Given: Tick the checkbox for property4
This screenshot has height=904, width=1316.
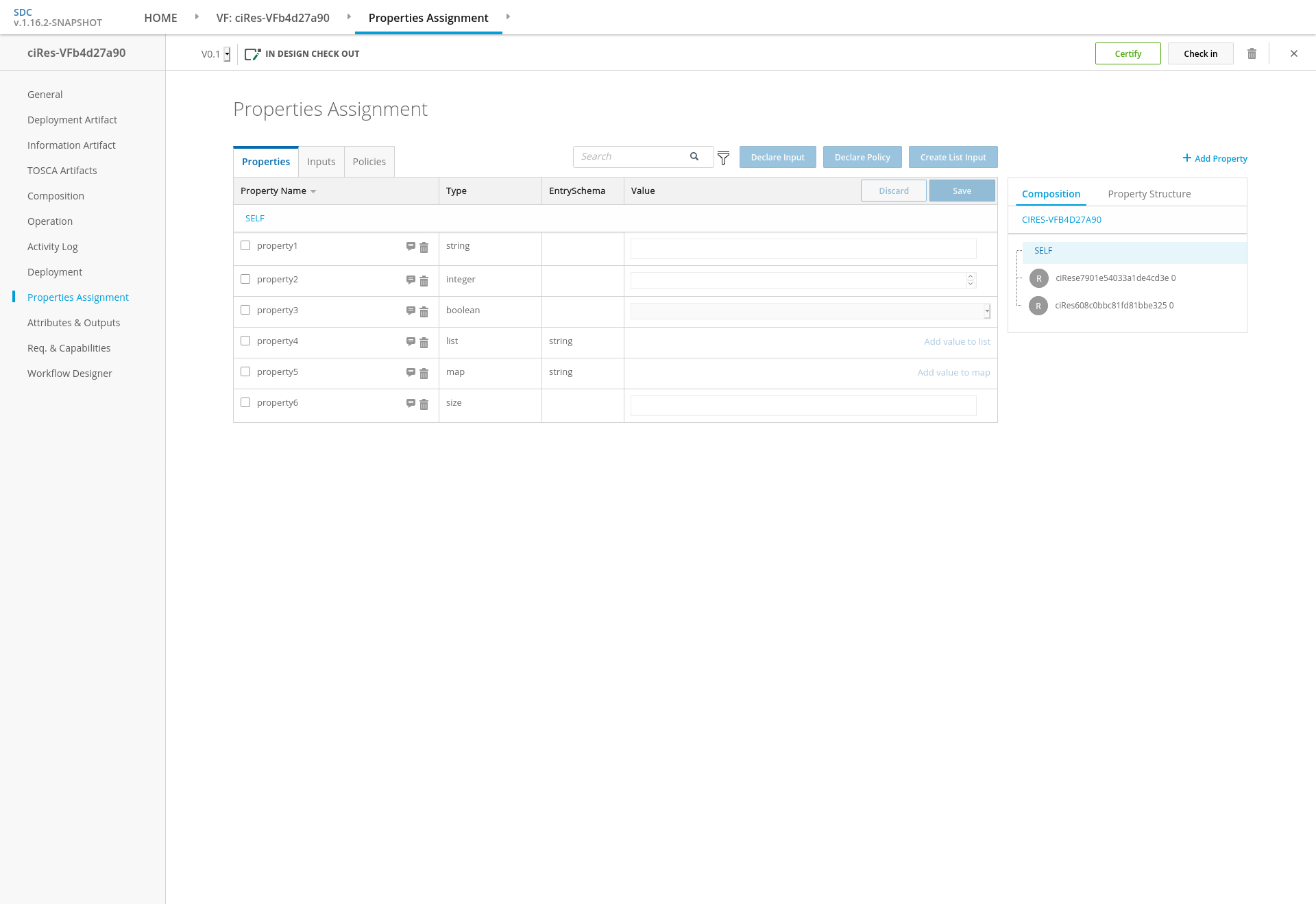Looking at the screenshot, I should pyautogui.click(x=245, y=341).
